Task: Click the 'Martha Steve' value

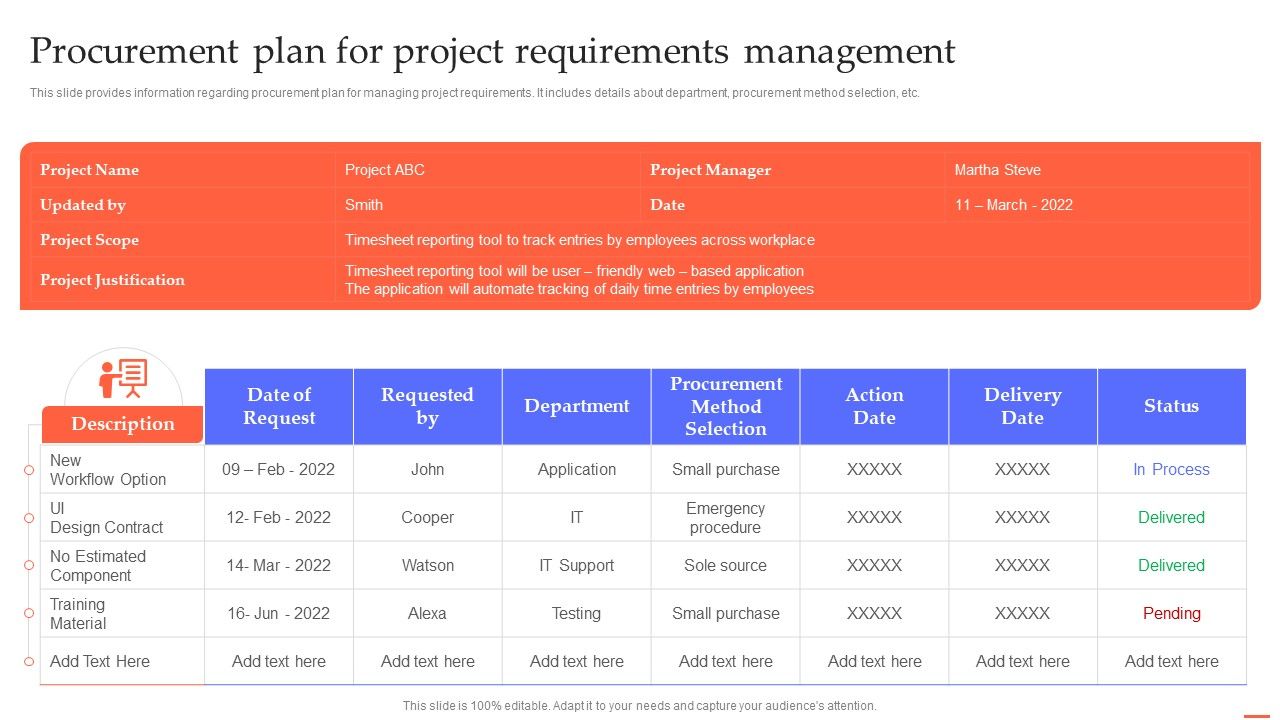Action: tap(997, 170)
